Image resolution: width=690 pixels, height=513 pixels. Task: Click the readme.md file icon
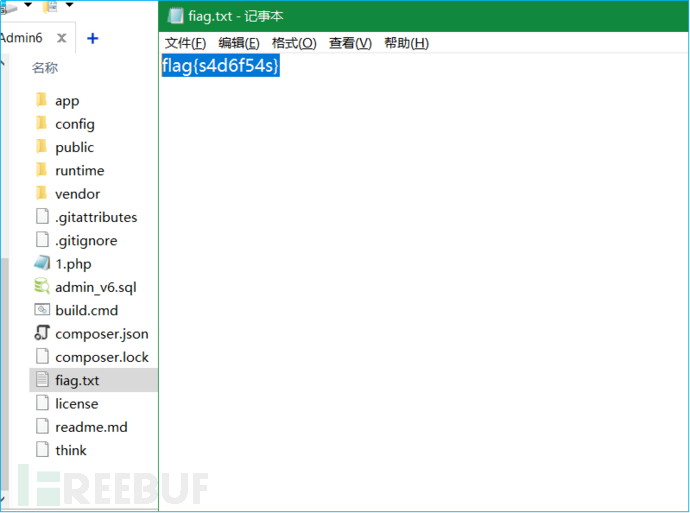coord(42,426)
